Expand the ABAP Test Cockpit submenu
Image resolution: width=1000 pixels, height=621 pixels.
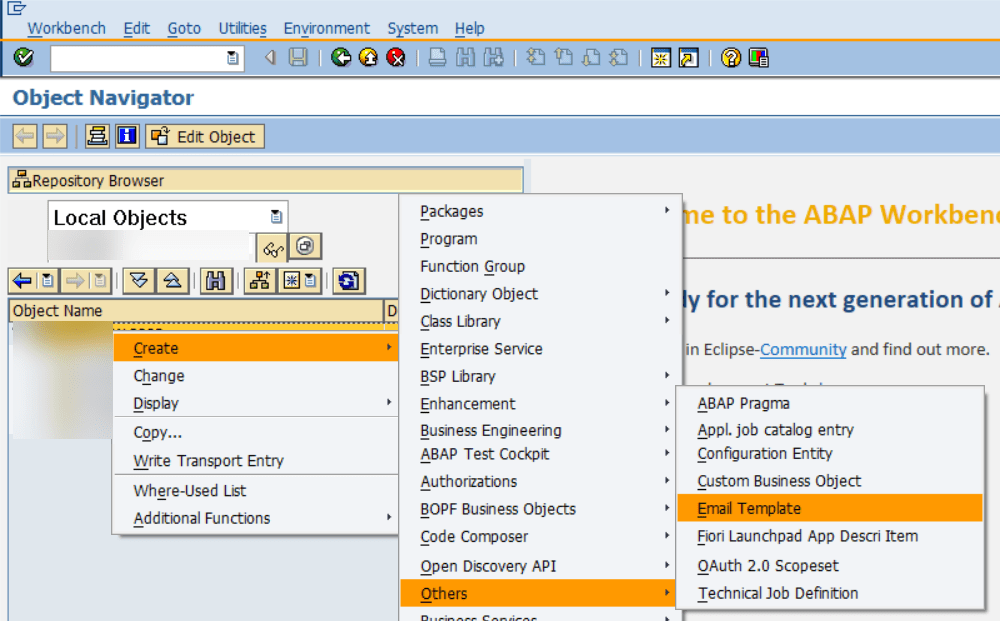666,453
